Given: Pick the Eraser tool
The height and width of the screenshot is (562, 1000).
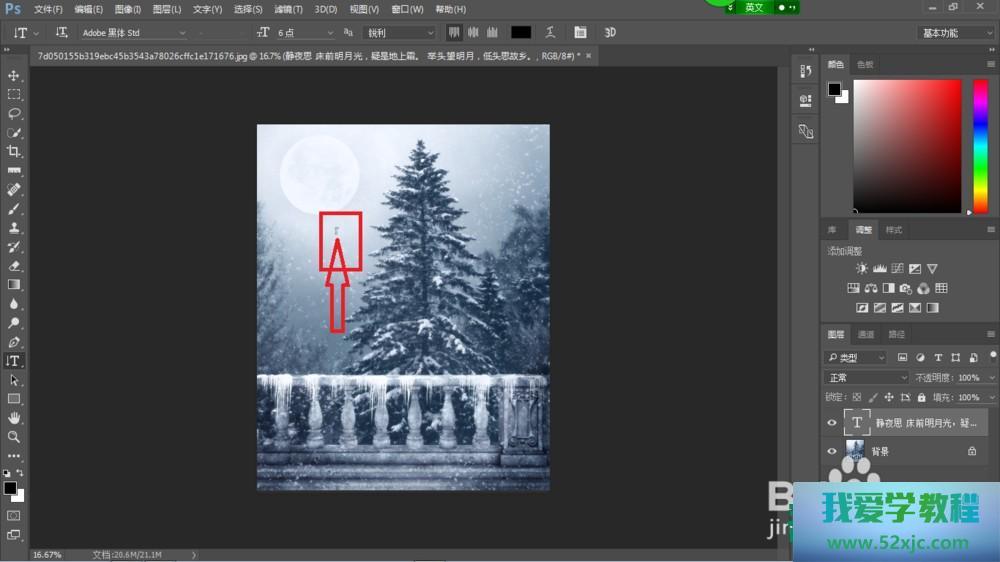Looking at the screenshot, I should (x=14, y=266).
